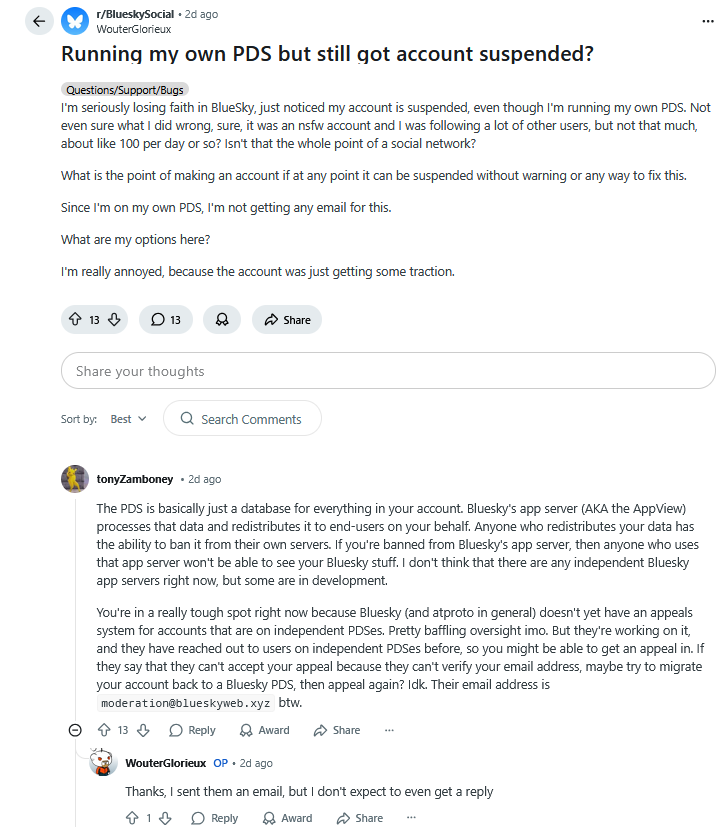The image size is (726, 827).
Task: Share the main post
Action: (x=287, y=320)
